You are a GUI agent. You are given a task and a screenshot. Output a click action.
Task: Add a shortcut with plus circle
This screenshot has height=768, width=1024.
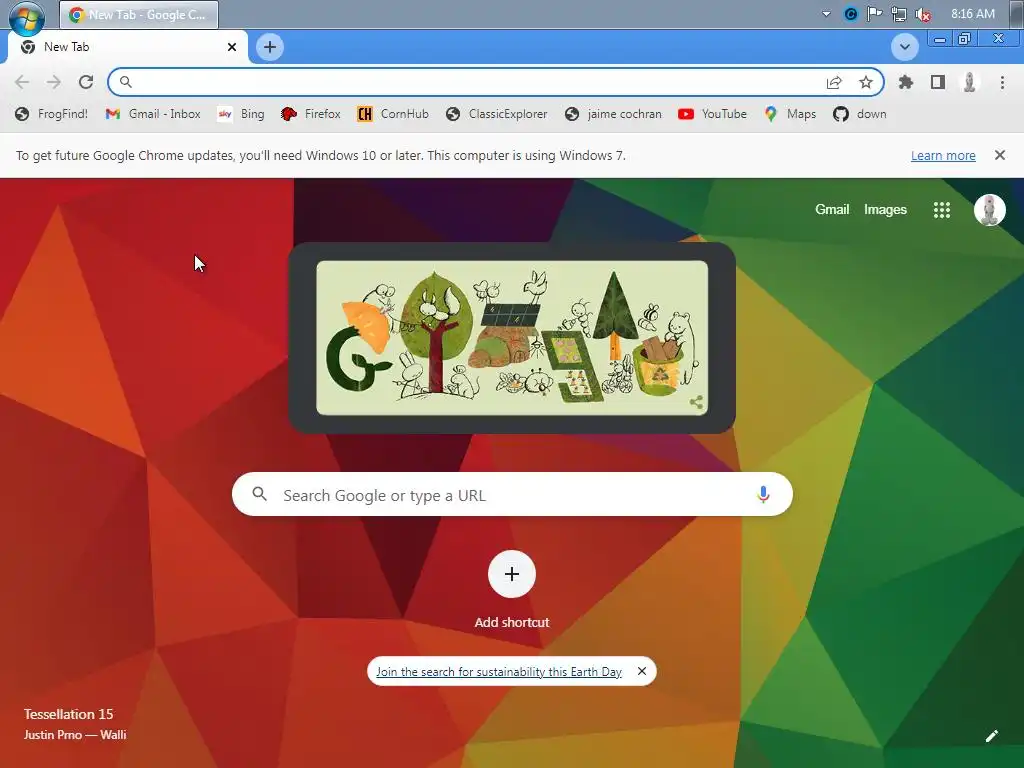(x=512, y=574)
